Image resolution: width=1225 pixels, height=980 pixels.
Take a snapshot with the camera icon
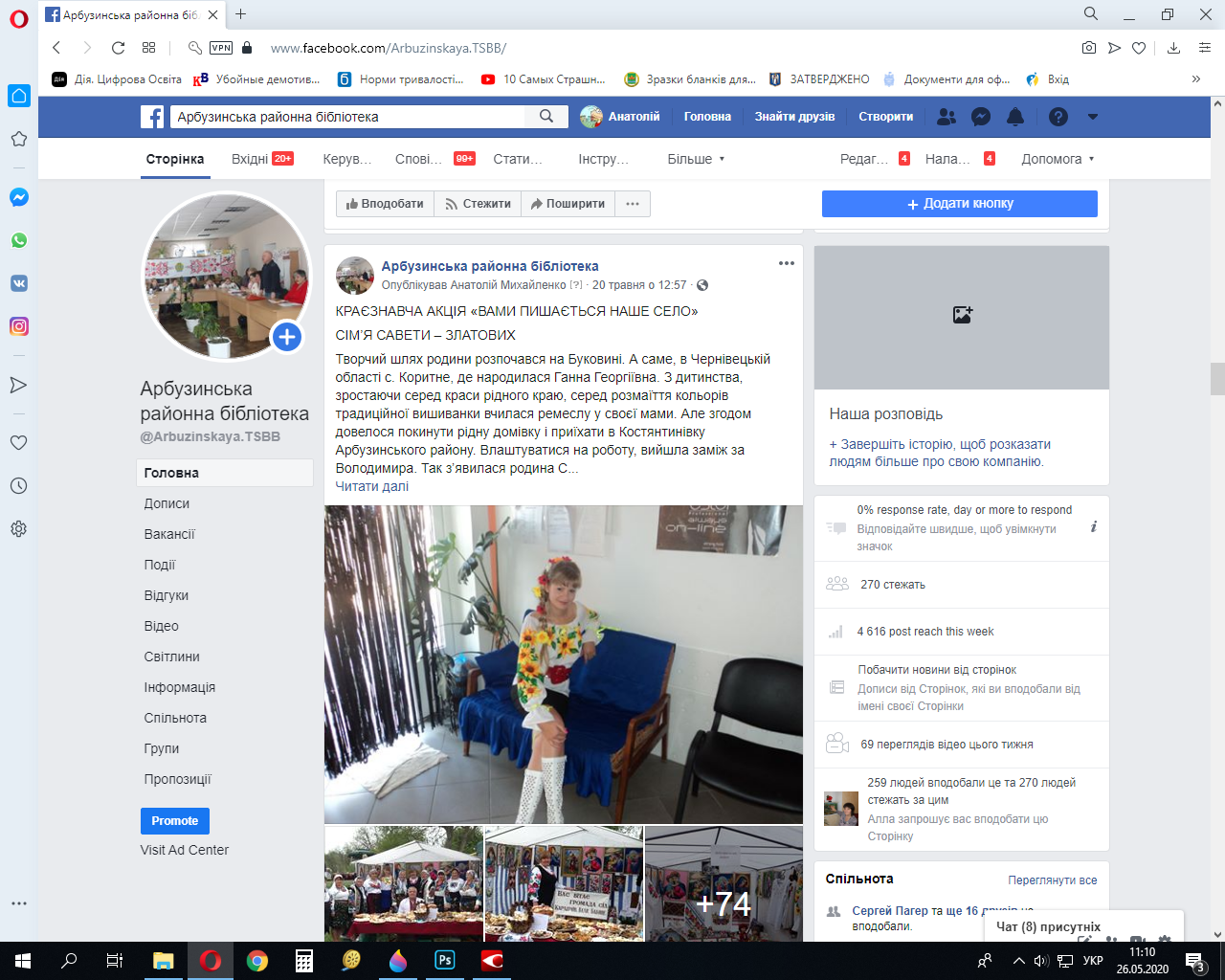[x=1089, y=48]
